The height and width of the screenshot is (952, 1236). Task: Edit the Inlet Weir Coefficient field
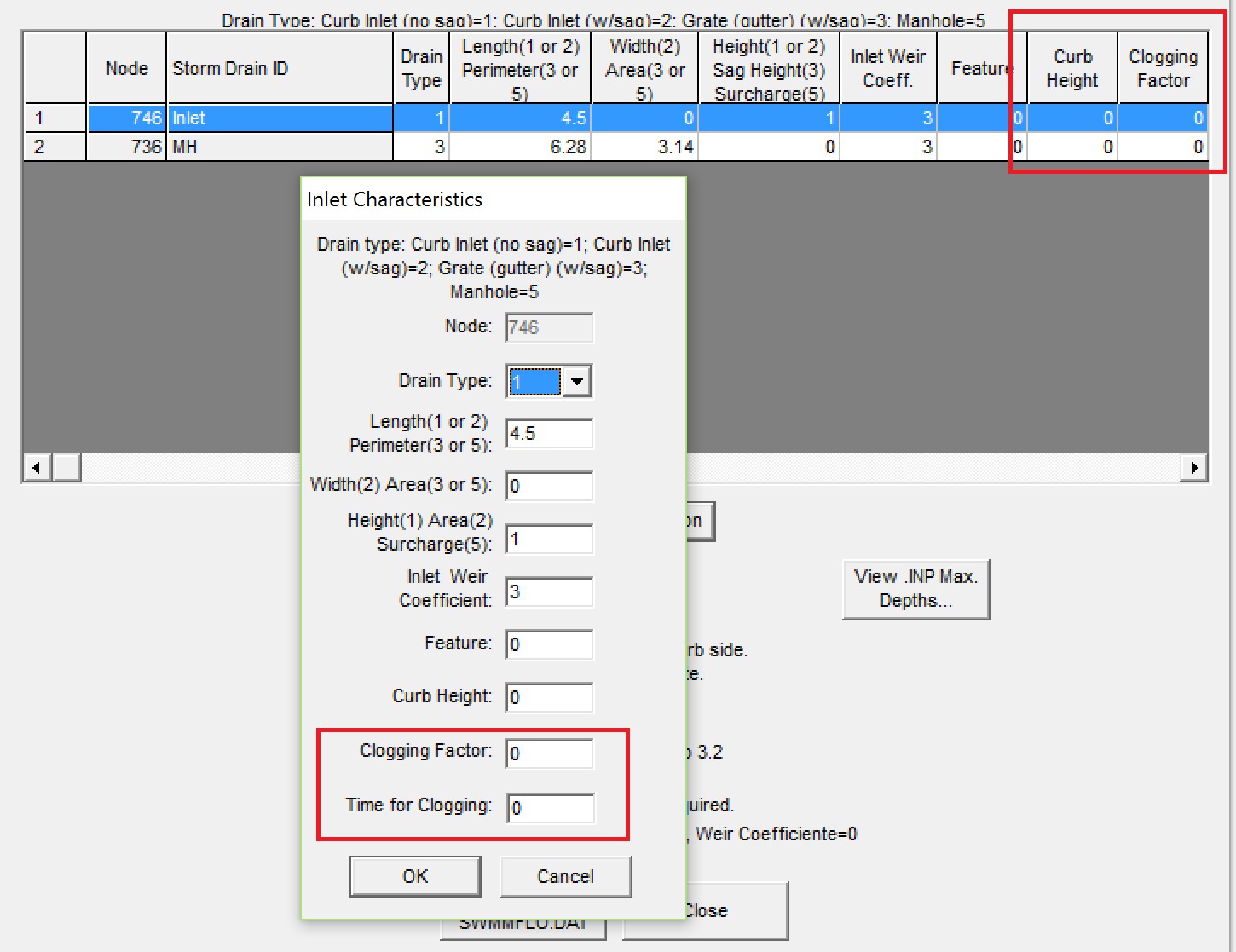pyautogui.click(x=549, y=591)
